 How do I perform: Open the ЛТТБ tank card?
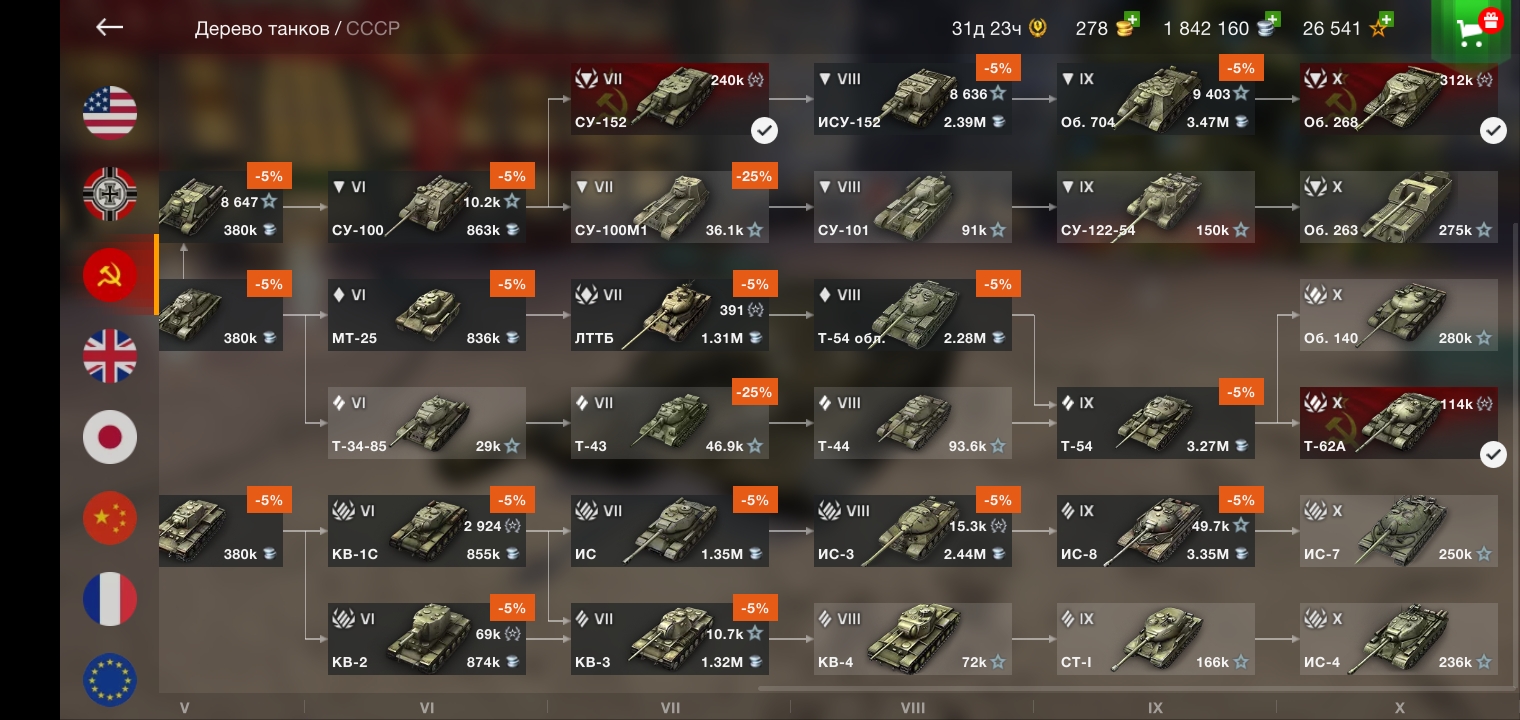[670, 315]
